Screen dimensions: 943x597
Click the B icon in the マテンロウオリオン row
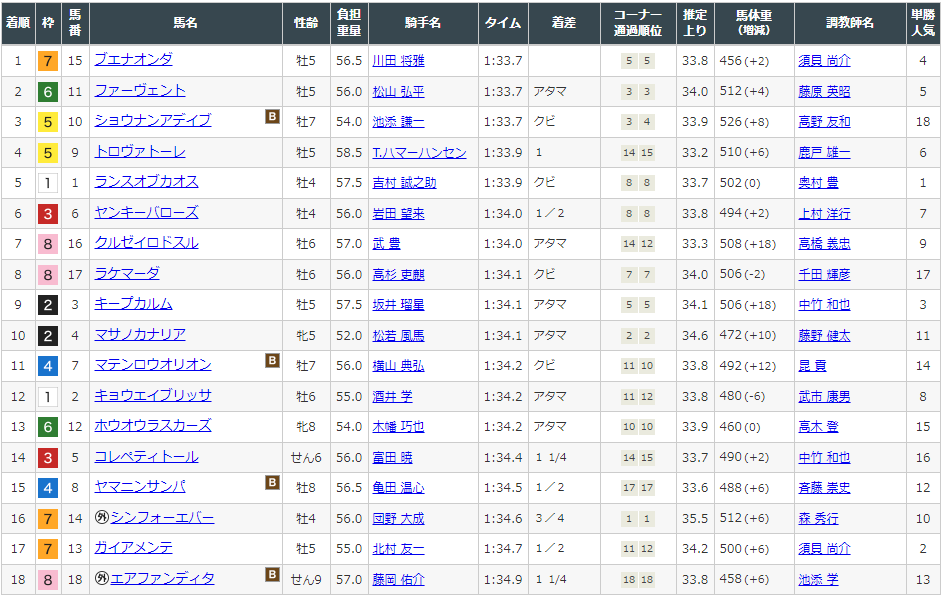(x=272, y=361)
